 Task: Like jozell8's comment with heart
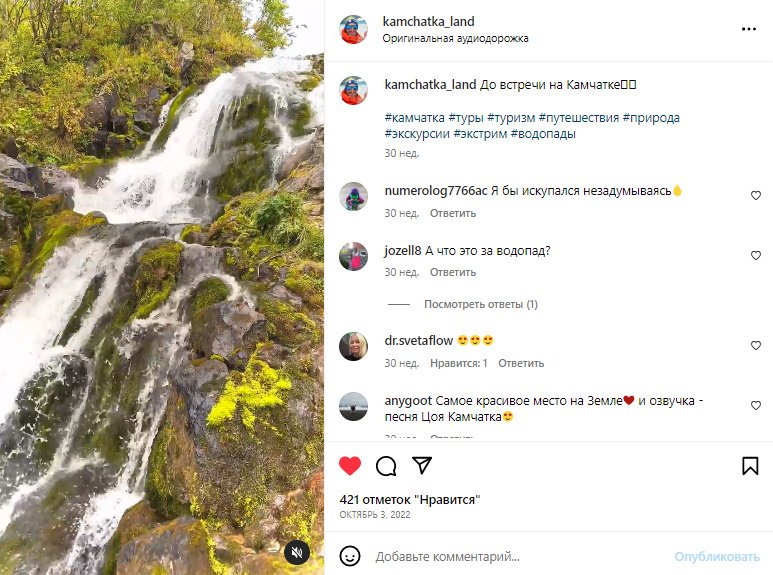point(756,256)
